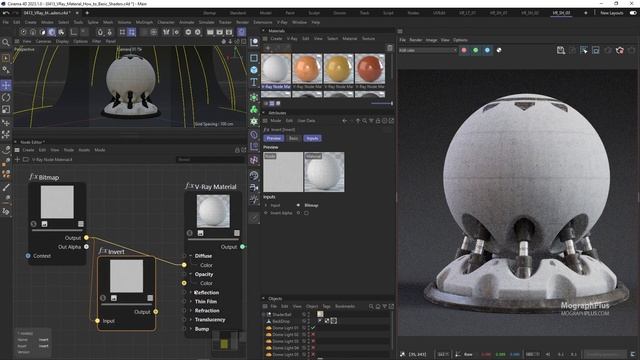The height and width of the screenshot is (360, 640).
Task: Click the Text spline T icon
Action: pos(254,82)
